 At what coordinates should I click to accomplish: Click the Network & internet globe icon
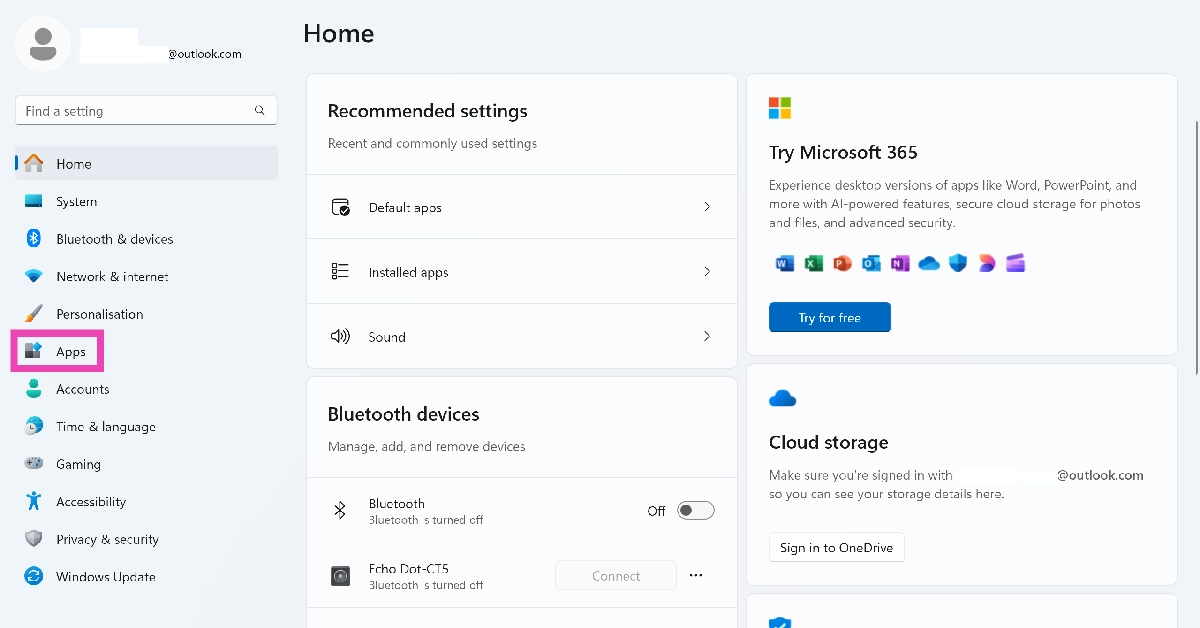32,276
